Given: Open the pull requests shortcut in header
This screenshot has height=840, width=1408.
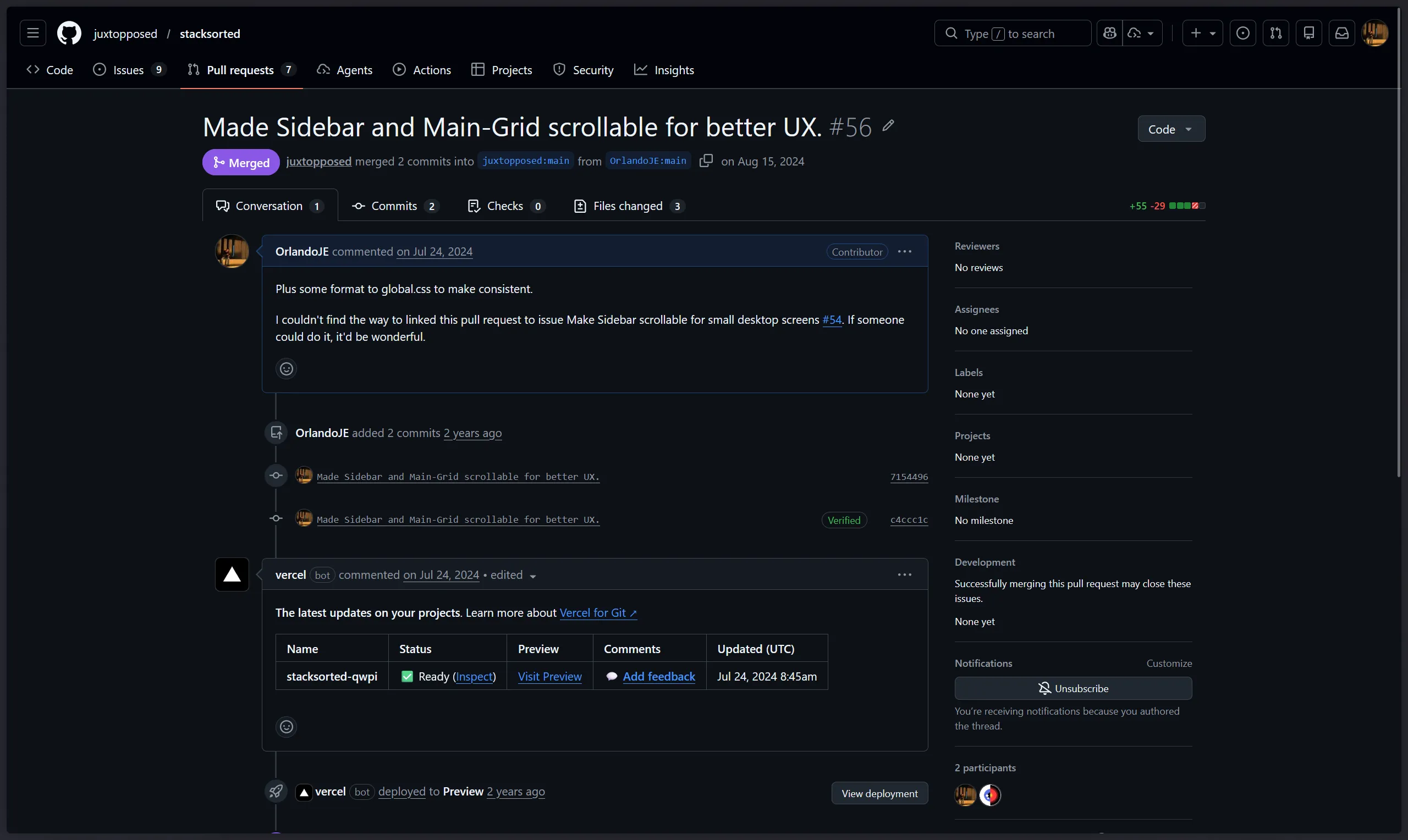Looking at the screenshot, I should coord(1275,34).
